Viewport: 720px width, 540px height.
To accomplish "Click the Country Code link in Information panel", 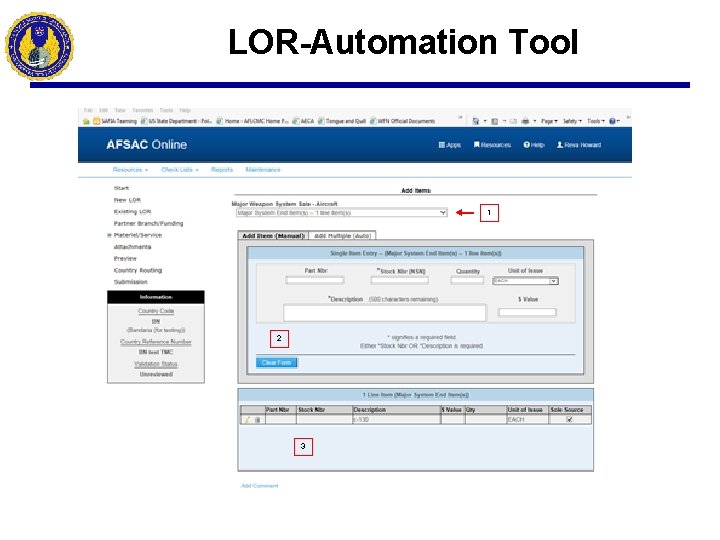I will pos(156,311).
